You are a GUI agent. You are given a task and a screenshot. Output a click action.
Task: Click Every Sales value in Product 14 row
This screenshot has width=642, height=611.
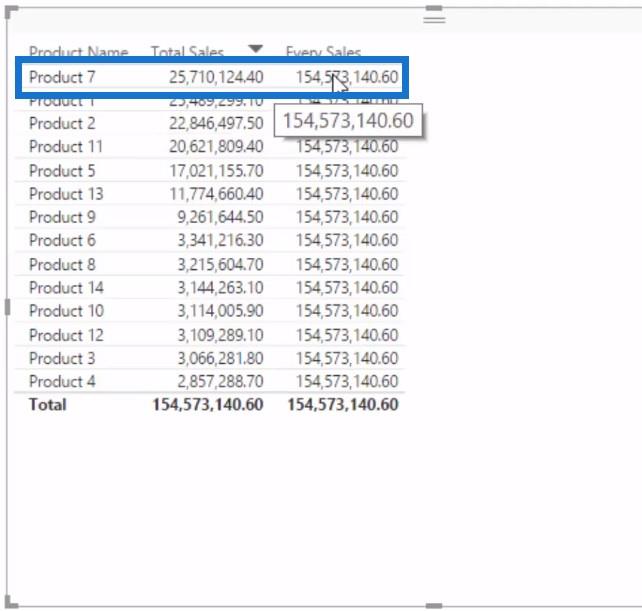tap(347, 288)
